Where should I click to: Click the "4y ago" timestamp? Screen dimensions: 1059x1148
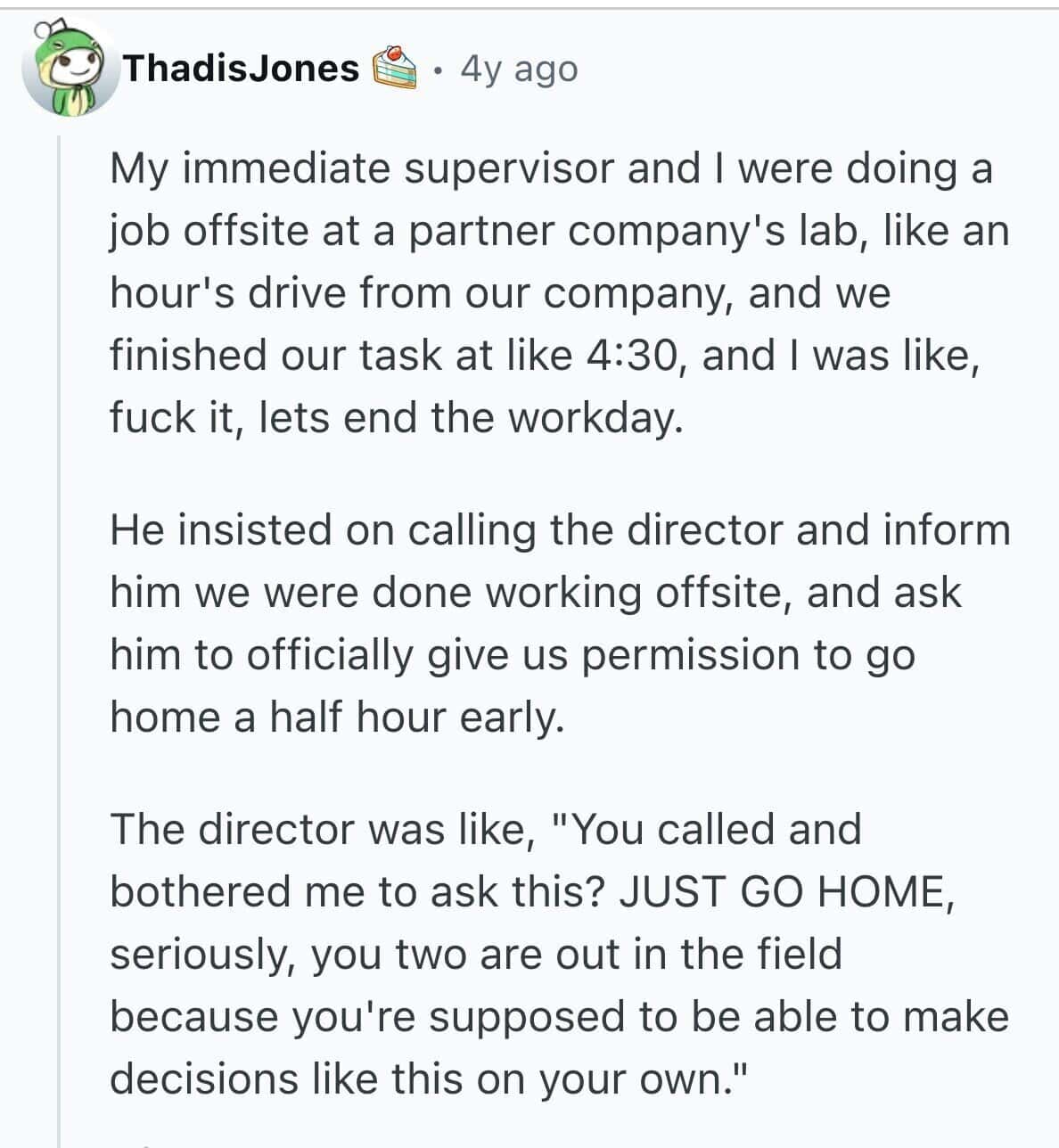click(x=519, y=69)
